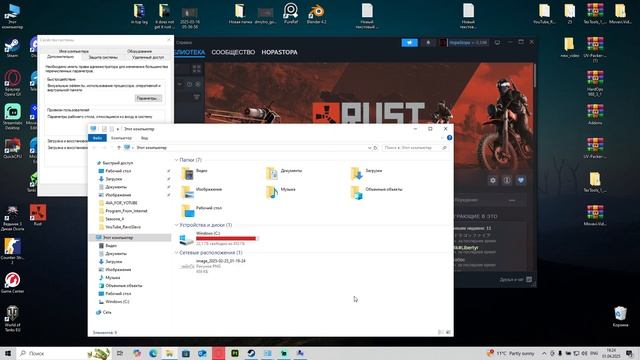Open the Blender 4.2 desktop shortcut

[316, 13]
